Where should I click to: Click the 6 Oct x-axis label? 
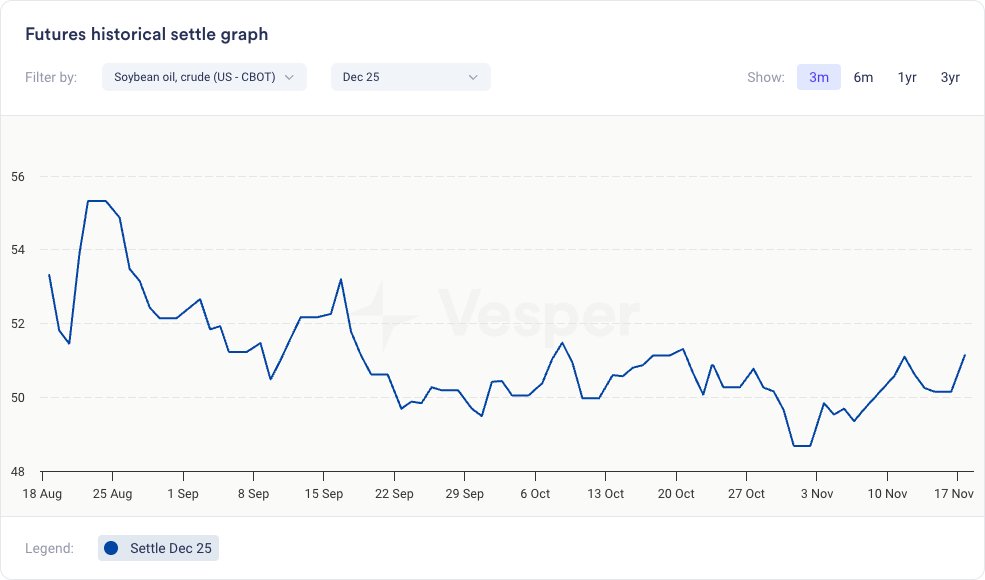535,494
